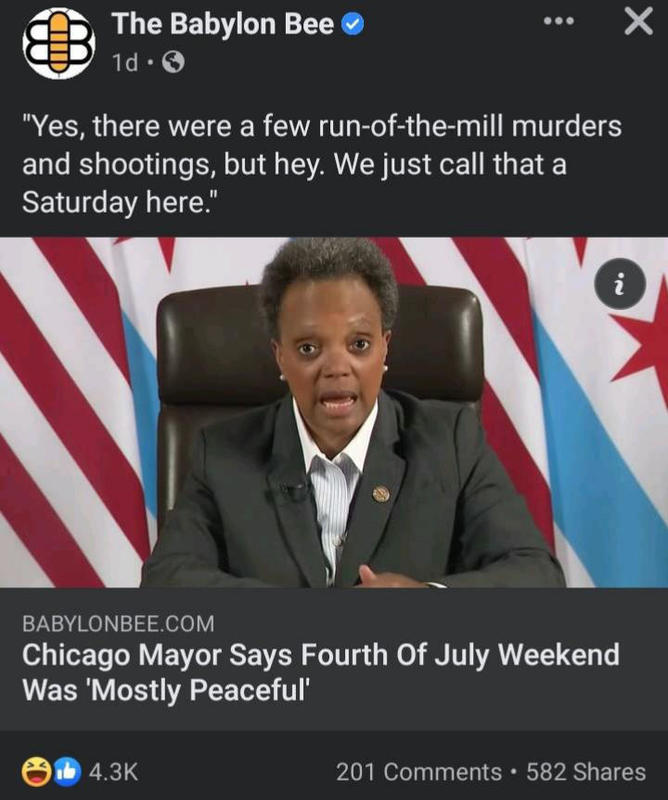The image size is (668, 800).
Task: Click the Haha laughing reaction emoji
Action: [36, 771]
